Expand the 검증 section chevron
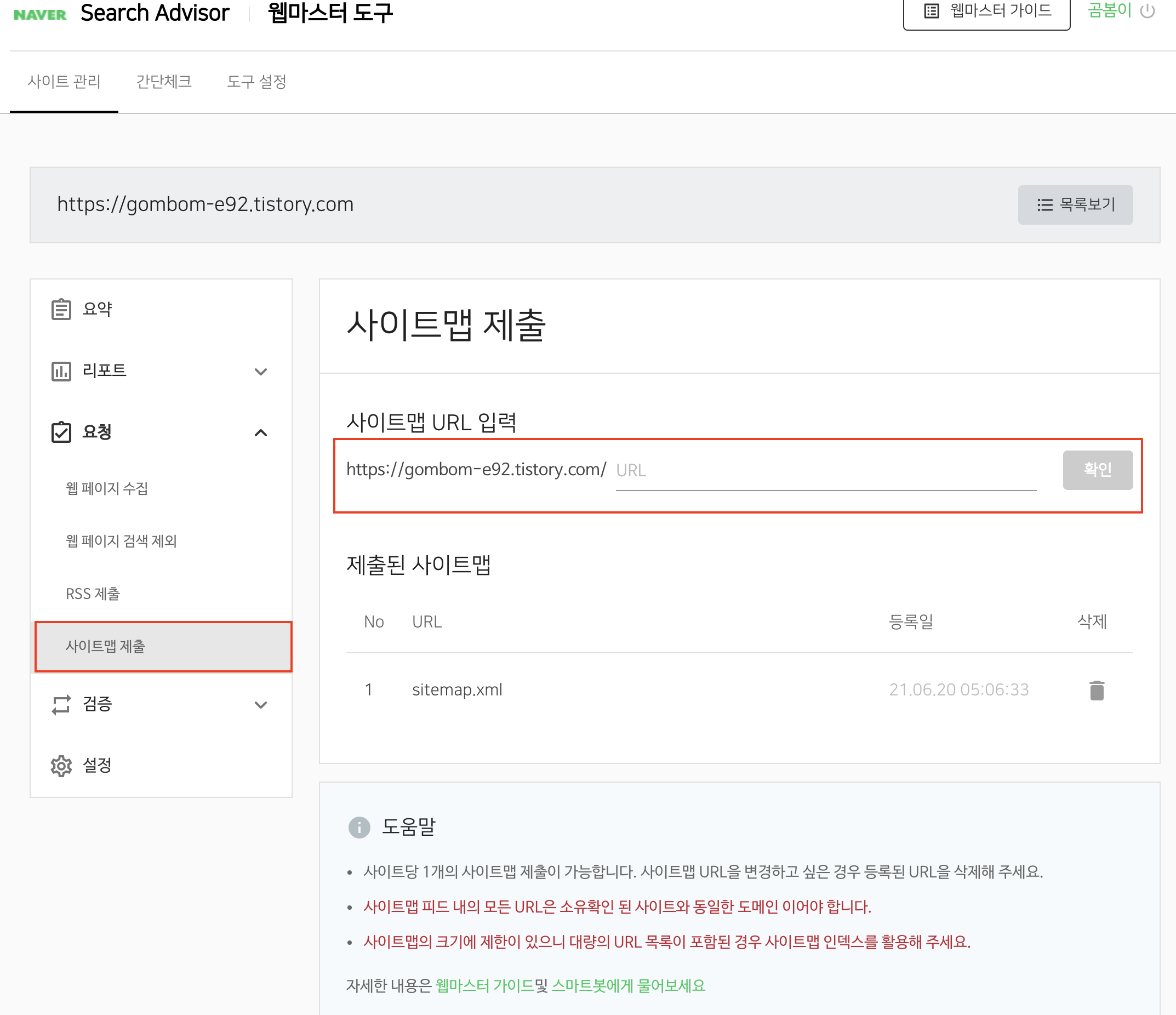The width and height of the screenshot is (1176, 1015). [x=260, y=705]
